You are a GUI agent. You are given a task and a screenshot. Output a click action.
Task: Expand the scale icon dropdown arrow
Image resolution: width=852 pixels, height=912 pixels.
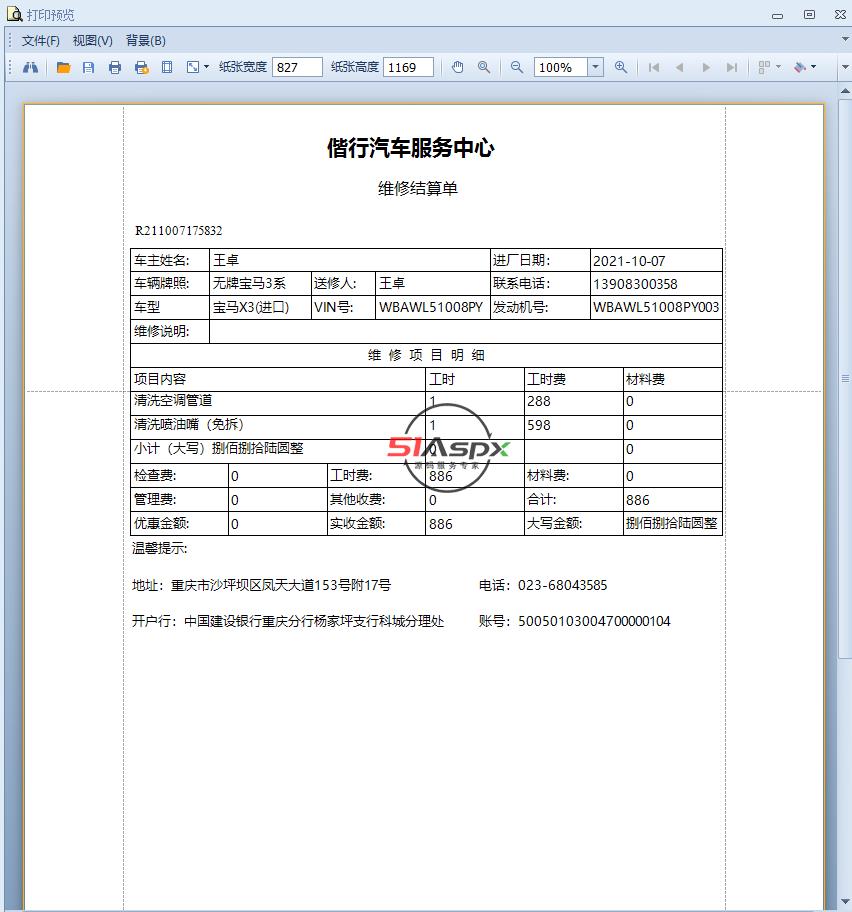pyautogui.click(x=206, y=67)
